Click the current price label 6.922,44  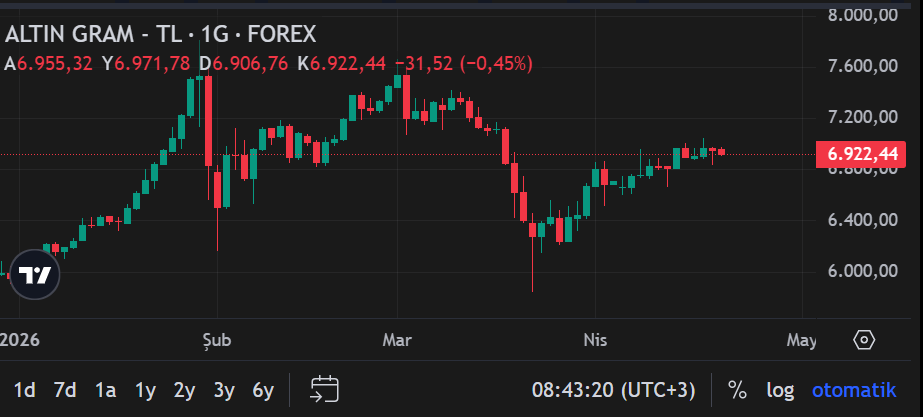point(860,154)
